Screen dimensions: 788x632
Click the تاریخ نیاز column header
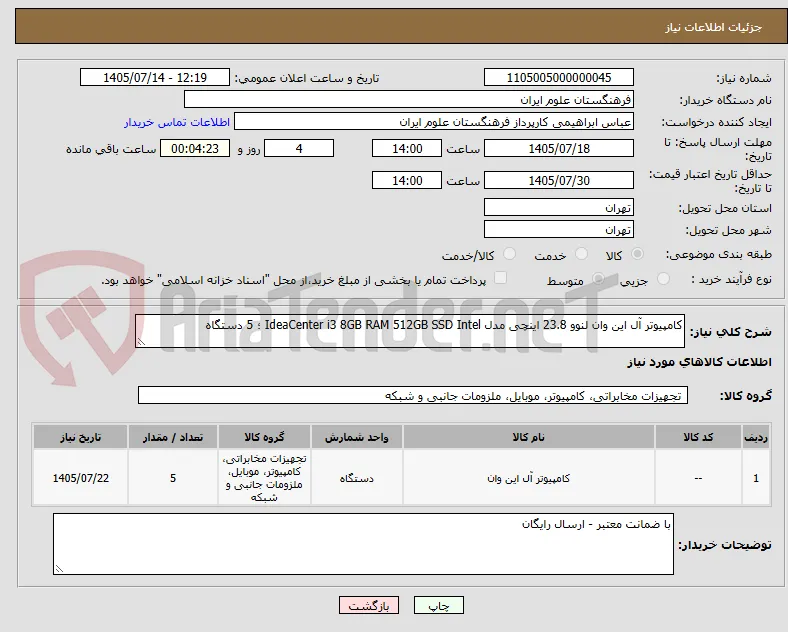(80, 437)
